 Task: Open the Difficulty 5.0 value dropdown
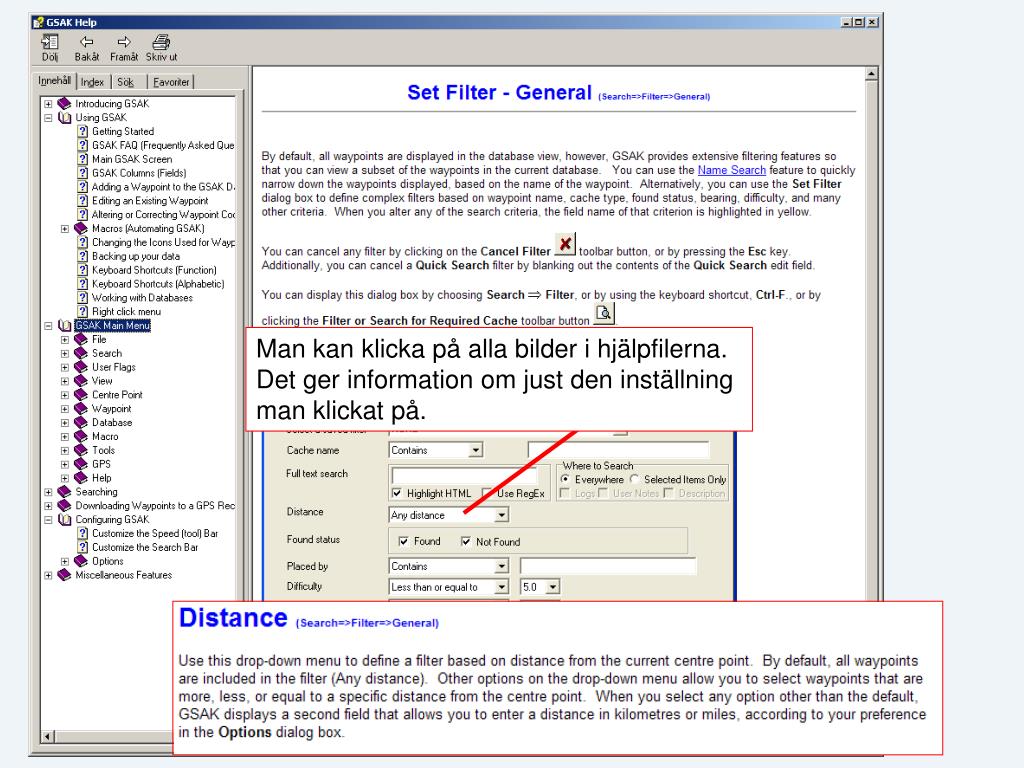(552, 587)
